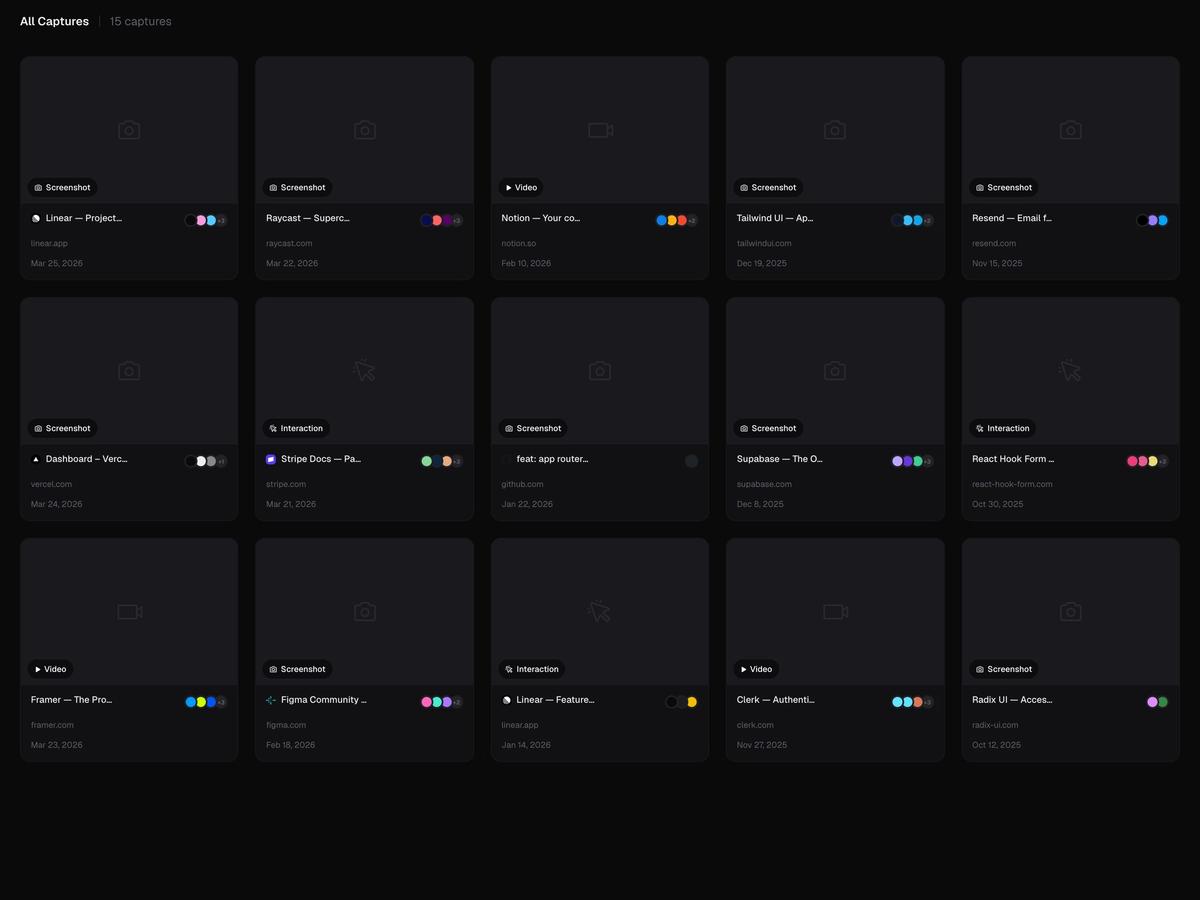
Task: Click camera placeholder icon in Raycast thumbnail
Action: (x=365, y=130)
